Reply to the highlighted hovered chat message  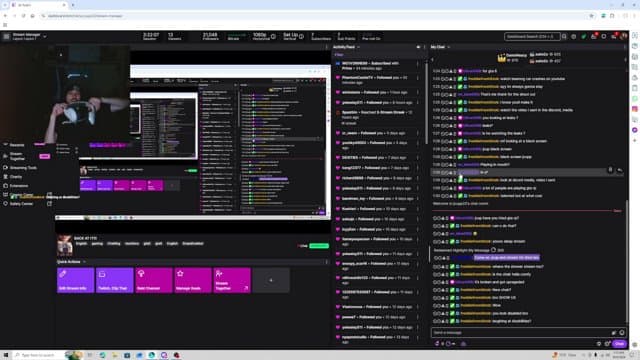coord(620,170)
